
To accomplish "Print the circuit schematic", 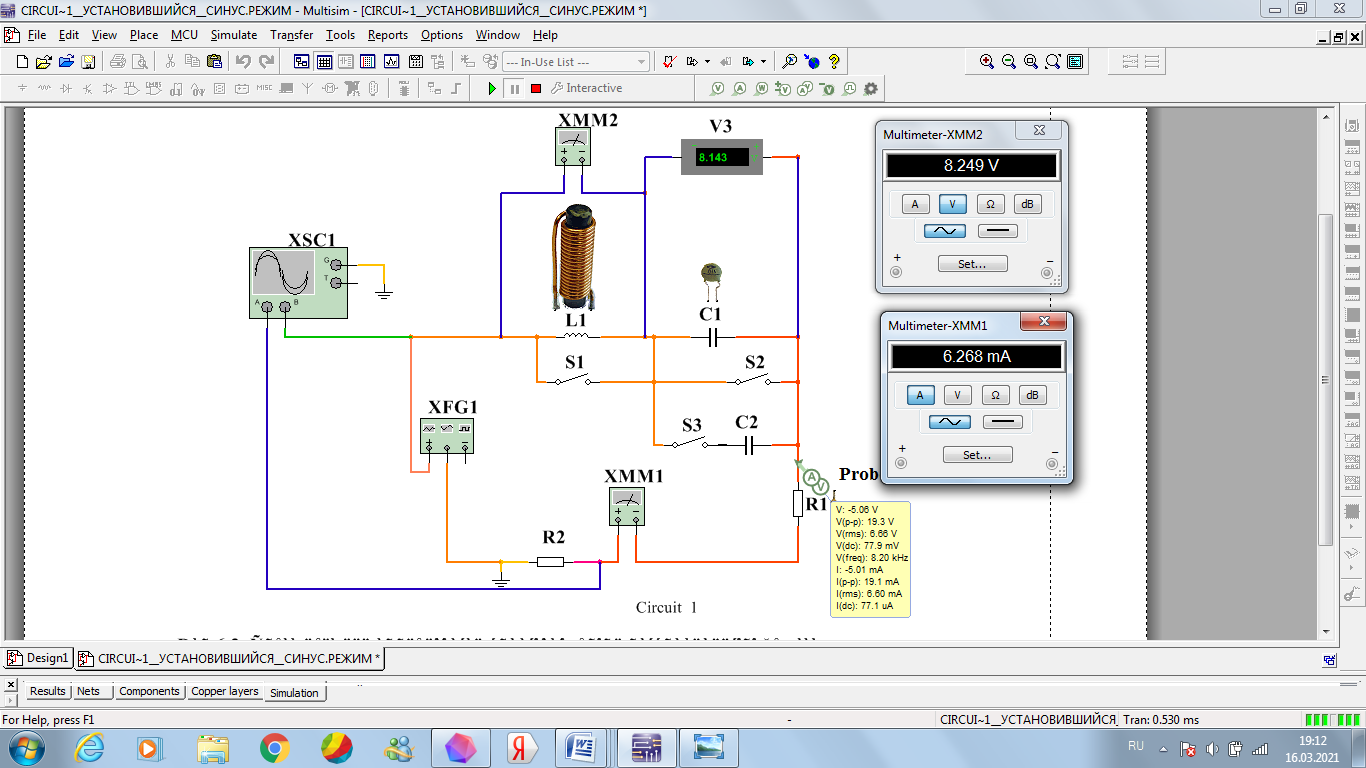I will pos(117,62).
